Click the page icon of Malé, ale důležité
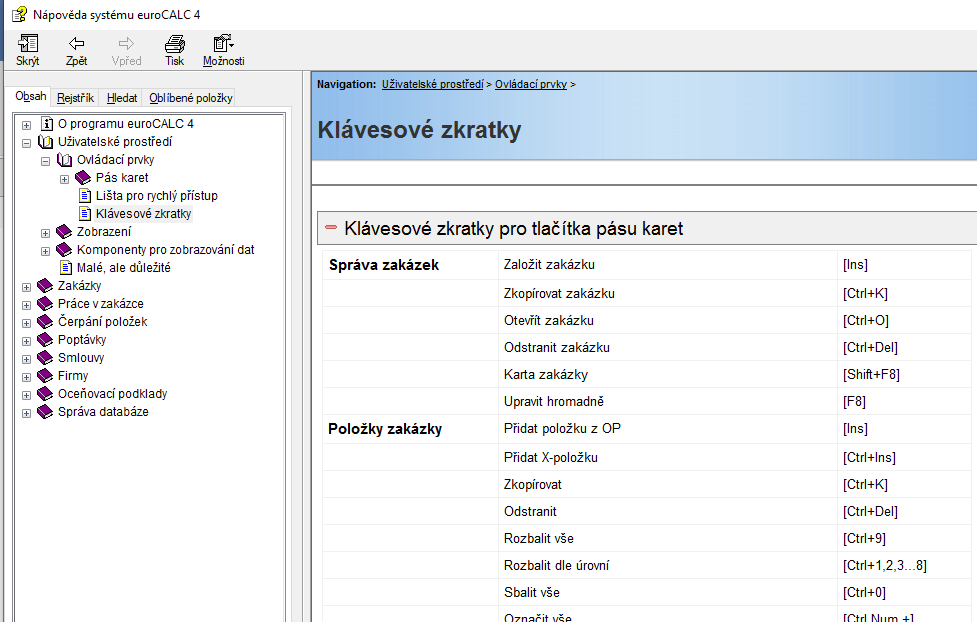 tap(66, 268)
